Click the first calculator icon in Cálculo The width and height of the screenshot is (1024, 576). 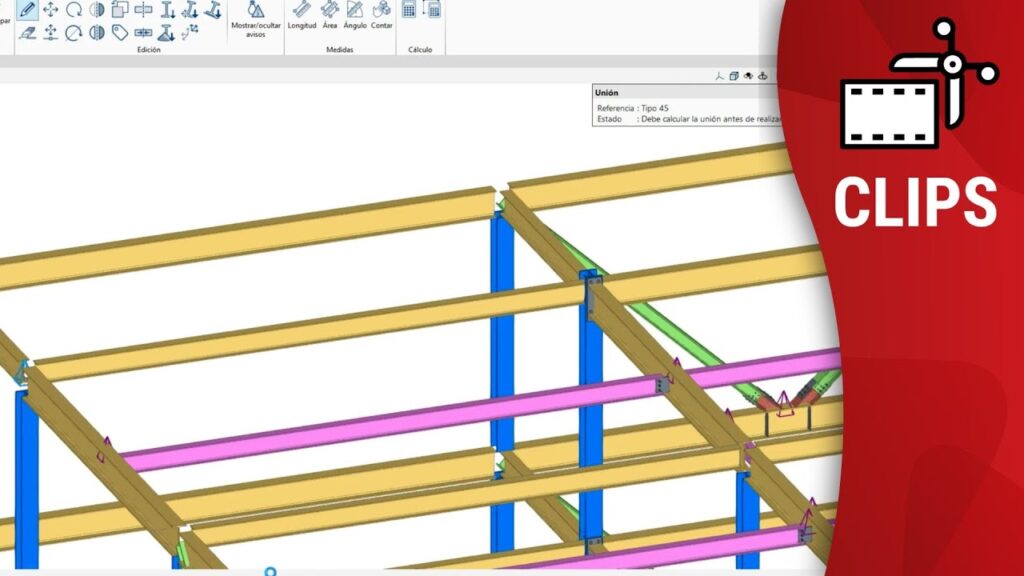[409, 10]
